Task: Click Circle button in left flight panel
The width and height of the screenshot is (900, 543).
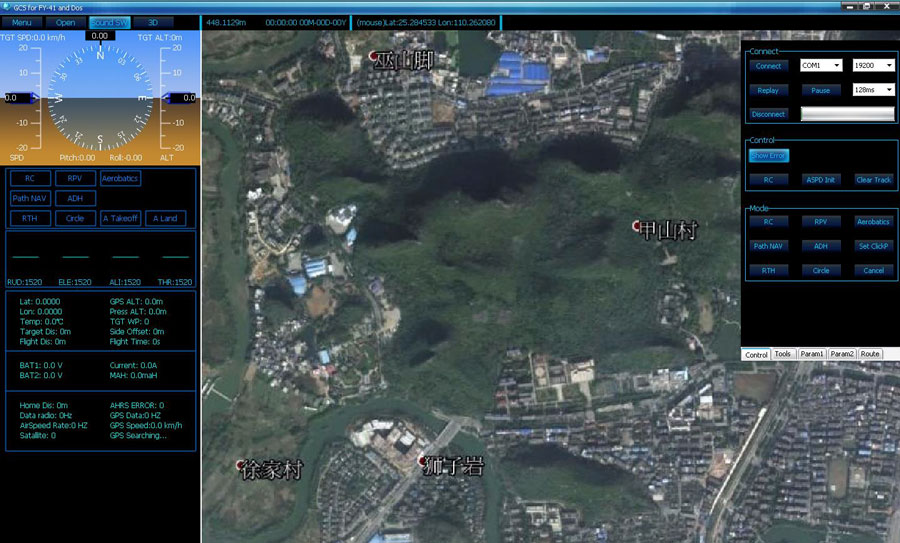Action: coord(75,219)
